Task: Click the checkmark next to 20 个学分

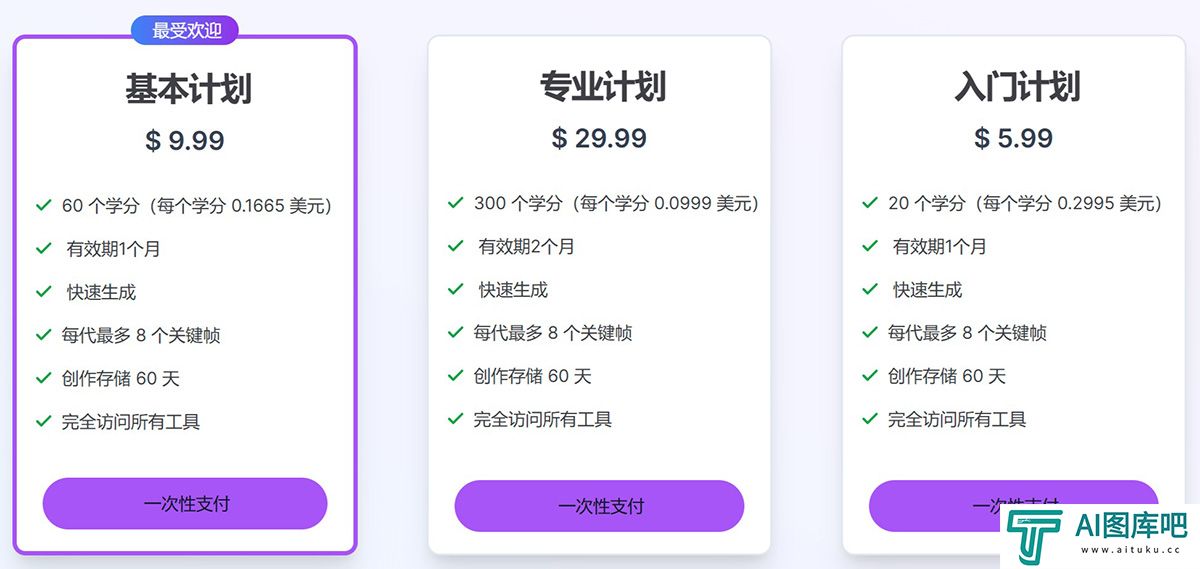Action: click(x=870, y=203)
